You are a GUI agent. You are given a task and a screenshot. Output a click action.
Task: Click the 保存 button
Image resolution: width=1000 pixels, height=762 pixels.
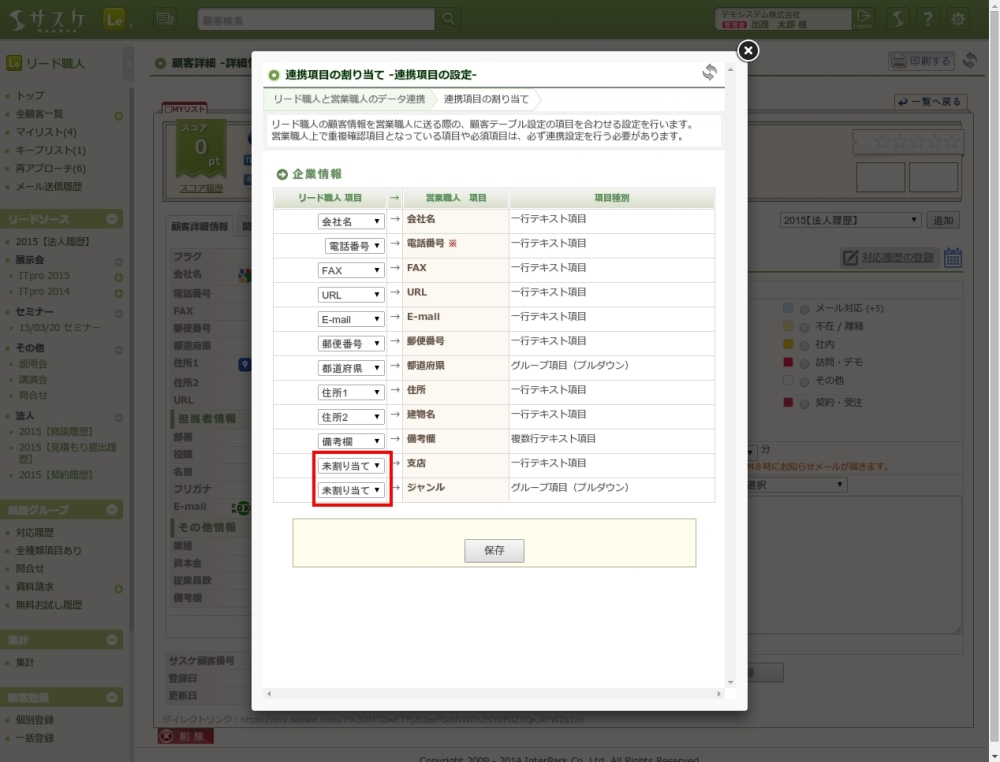[x=494, y=551]
